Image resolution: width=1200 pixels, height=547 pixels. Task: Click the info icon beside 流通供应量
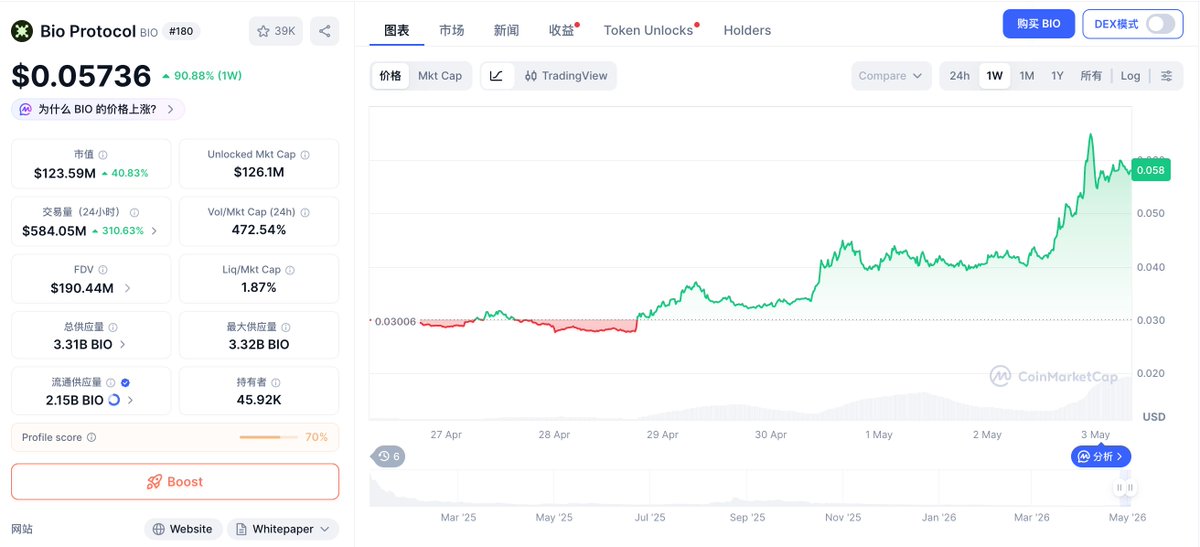point(110,383)
